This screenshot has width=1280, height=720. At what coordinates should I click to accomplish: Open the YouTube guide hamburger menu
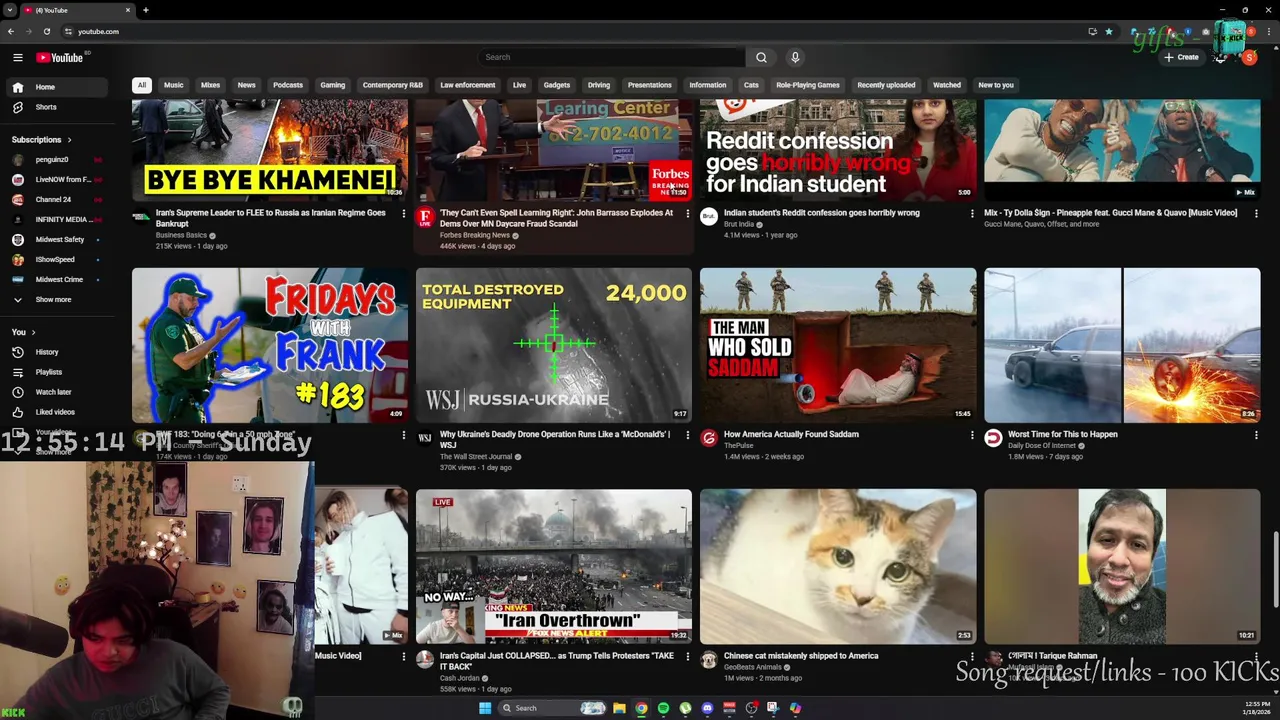coord(17,57)
